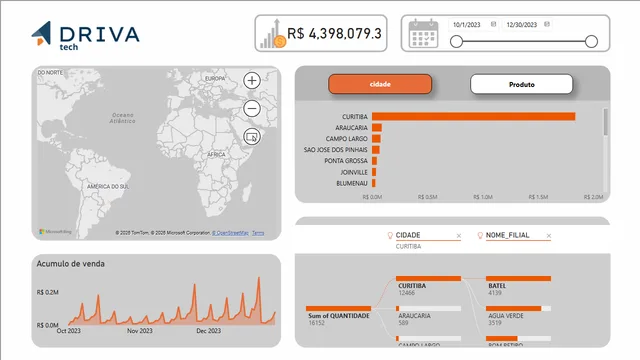Open the map Terms link
Viewport: 640px width, 360px height.
pyautogui.click(x=258, y=233)
